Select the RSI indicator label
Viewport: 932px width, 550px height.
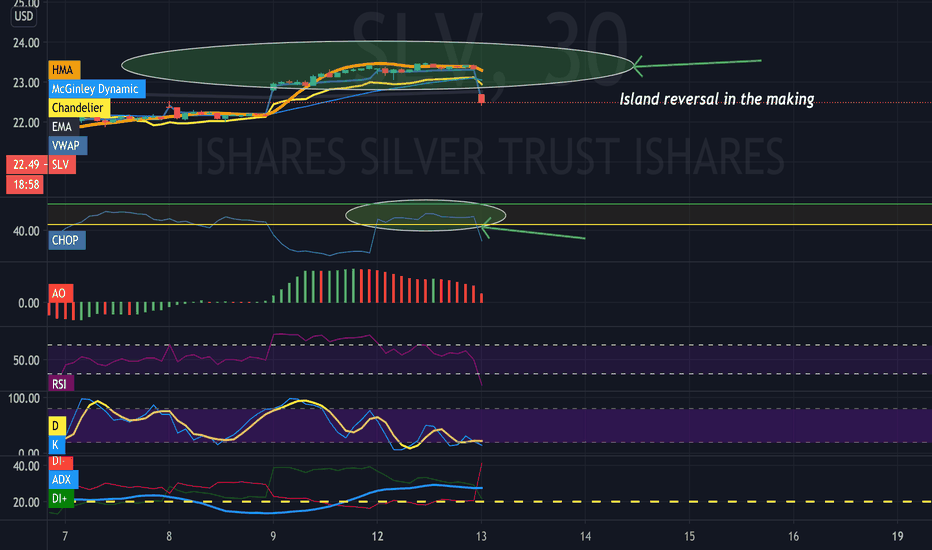click(61, 384)
